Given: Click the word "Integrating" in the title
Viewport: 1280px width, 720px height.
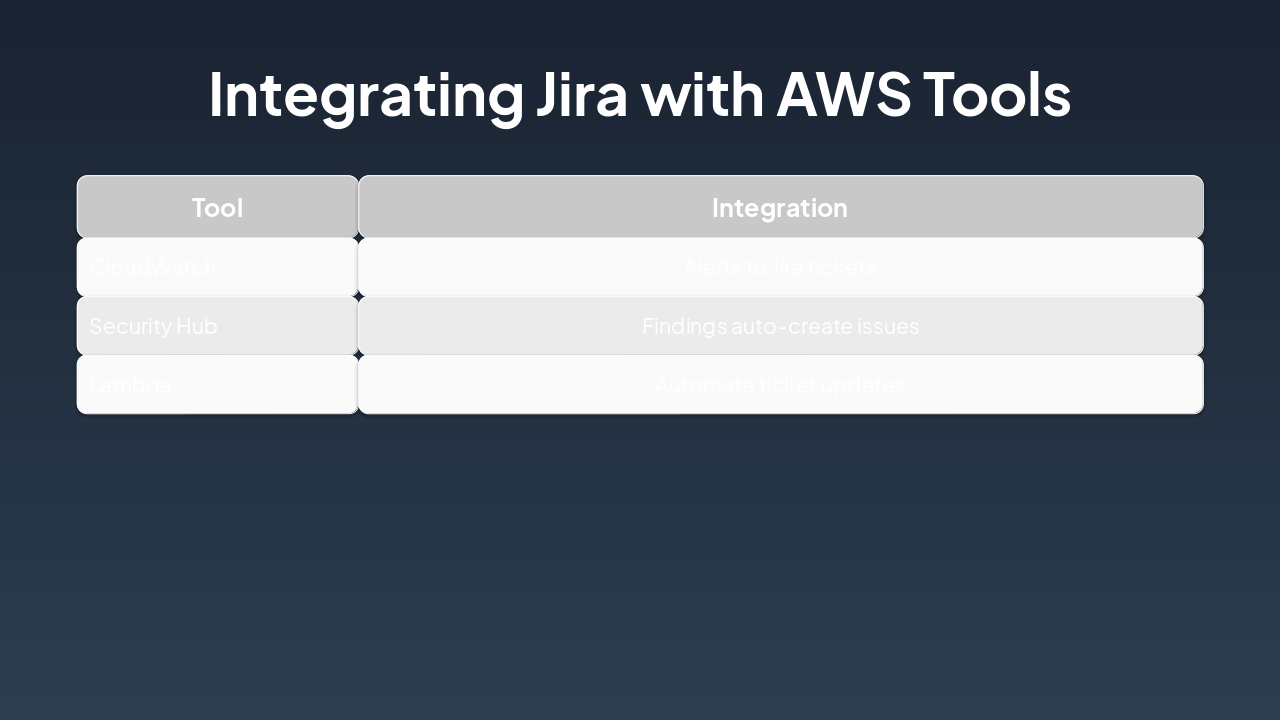Looking at the screenshot, I should 365,95.
